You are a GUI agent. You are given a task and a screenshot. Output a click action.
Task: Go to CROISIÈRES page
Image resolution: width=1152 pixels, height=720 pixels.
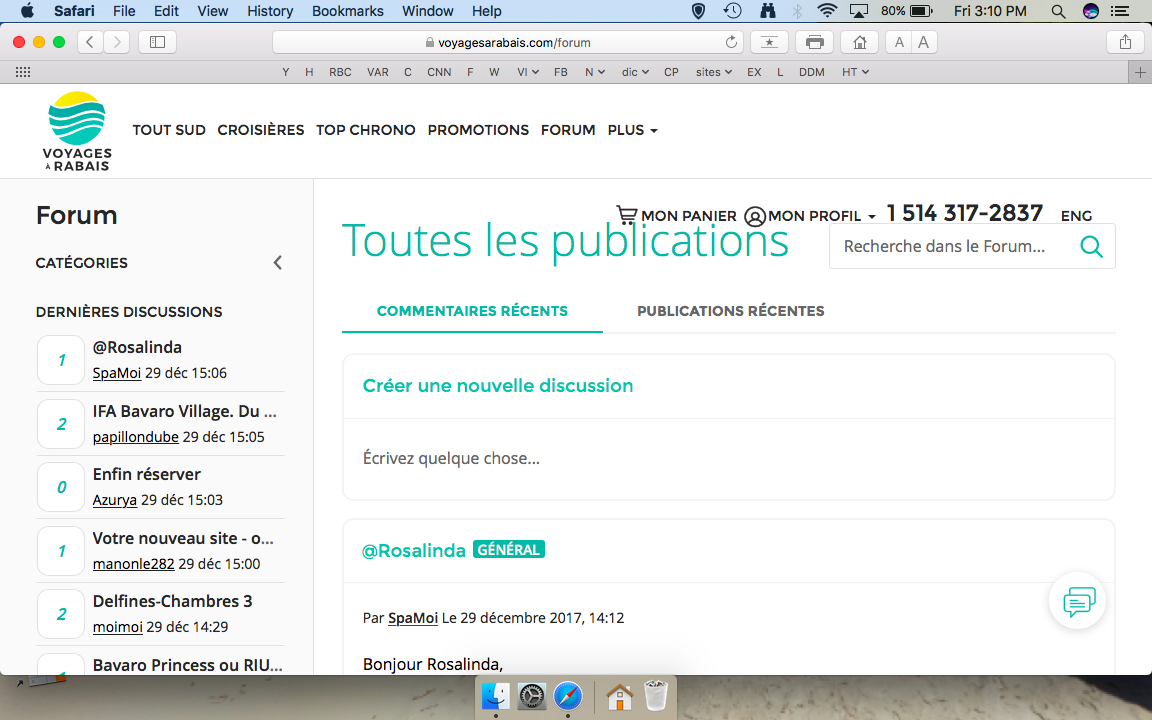pyautogui.click(x=260, y=130)
